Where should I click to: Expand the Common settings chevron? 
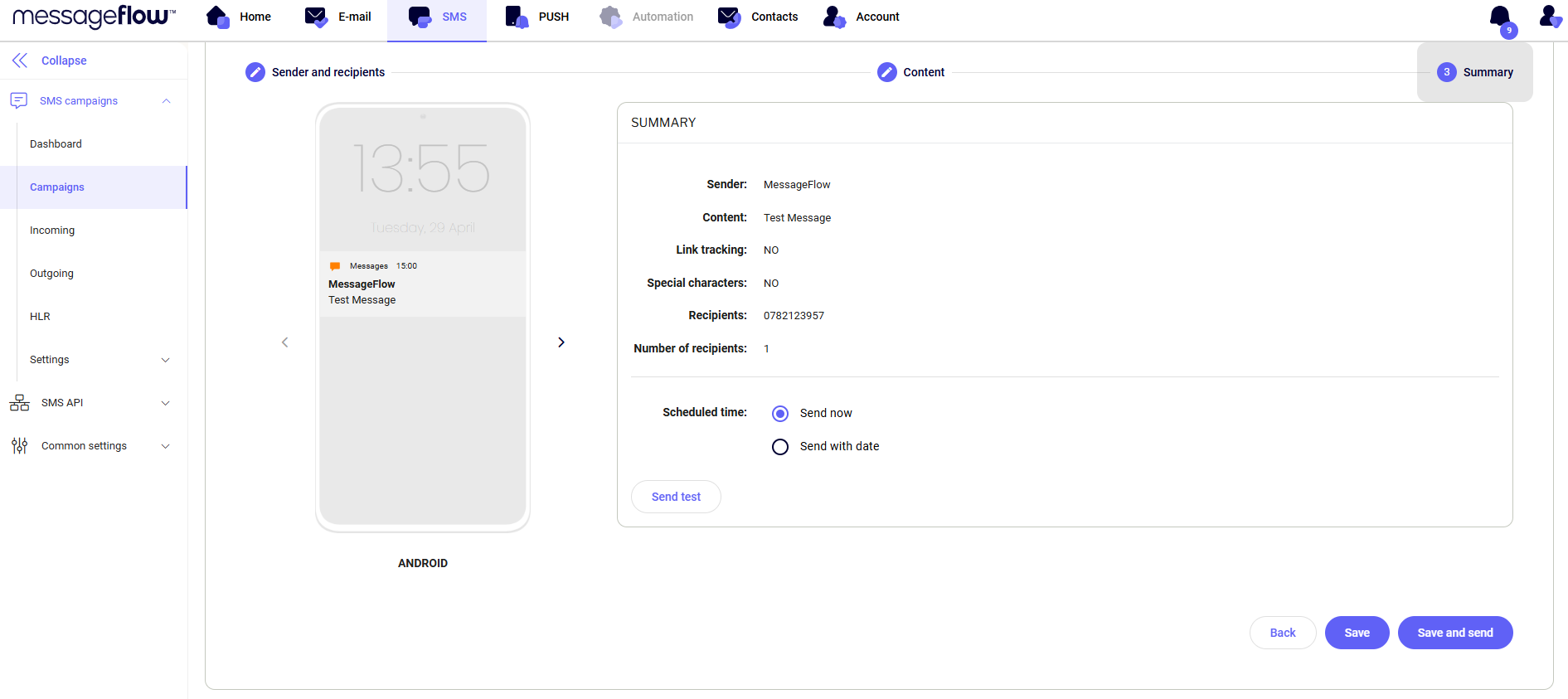[x=165, y=446]
